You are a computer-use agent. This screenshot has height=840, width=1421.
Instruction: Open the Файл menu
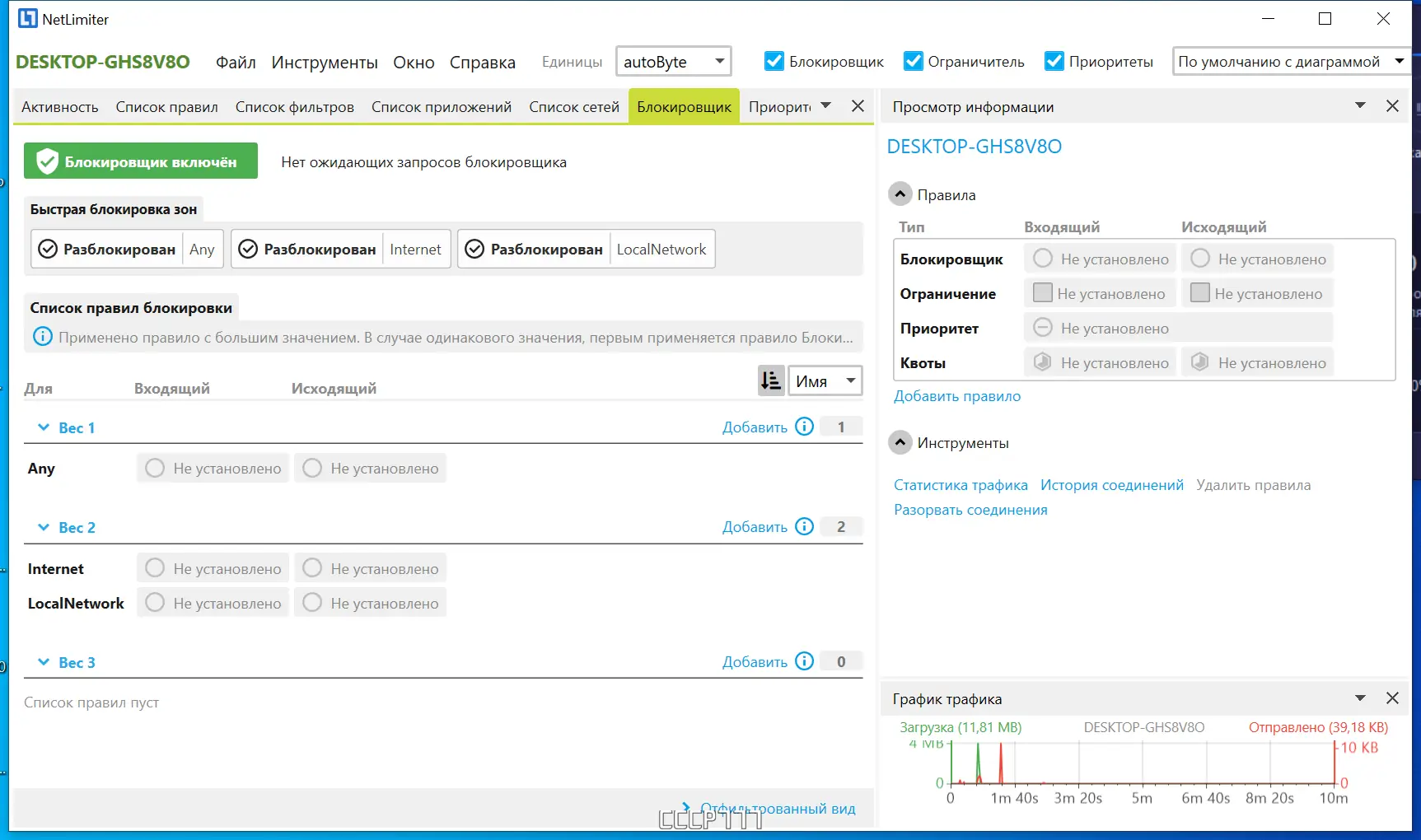coord(236,63)
